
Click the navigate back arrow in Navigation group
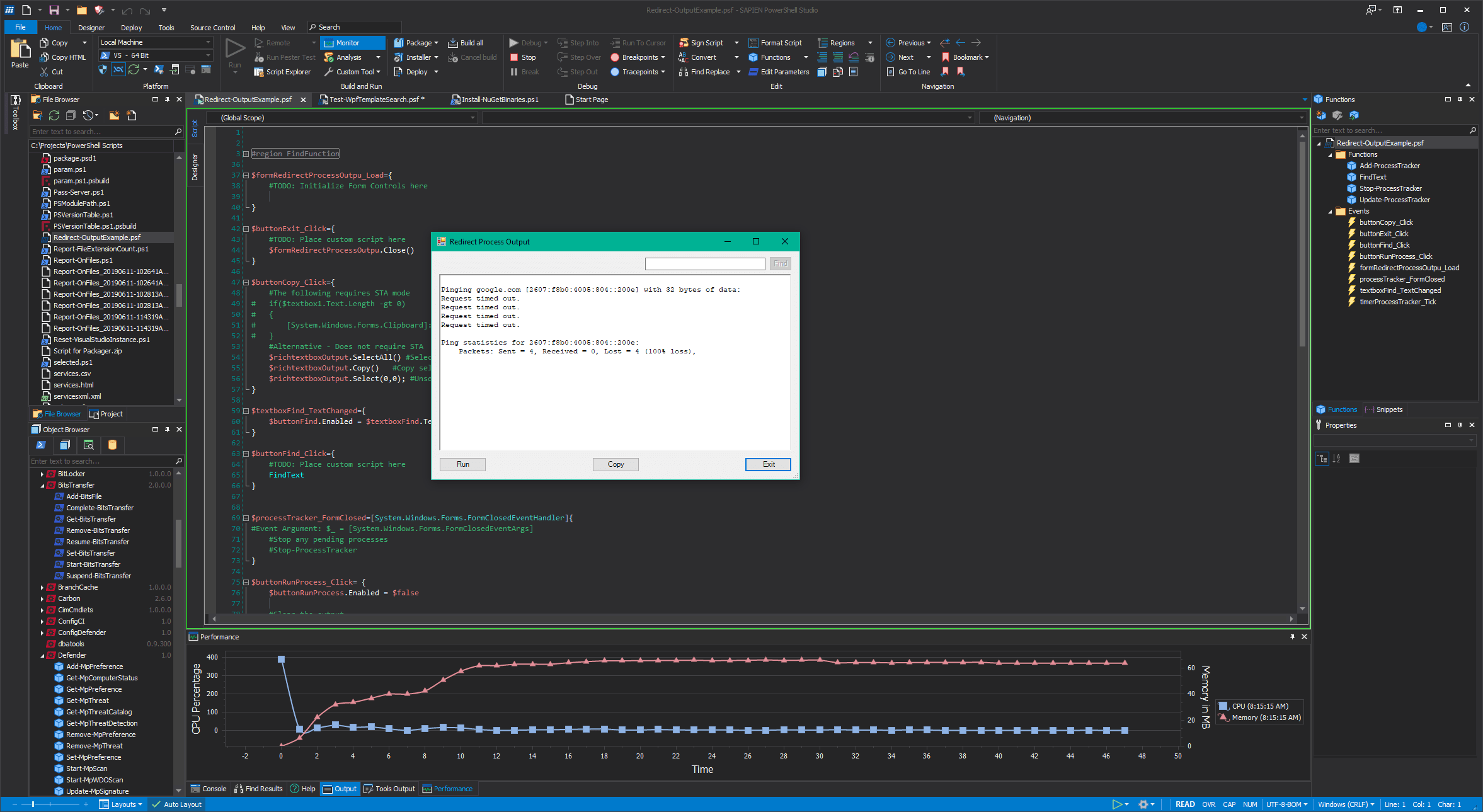point(960,43)
